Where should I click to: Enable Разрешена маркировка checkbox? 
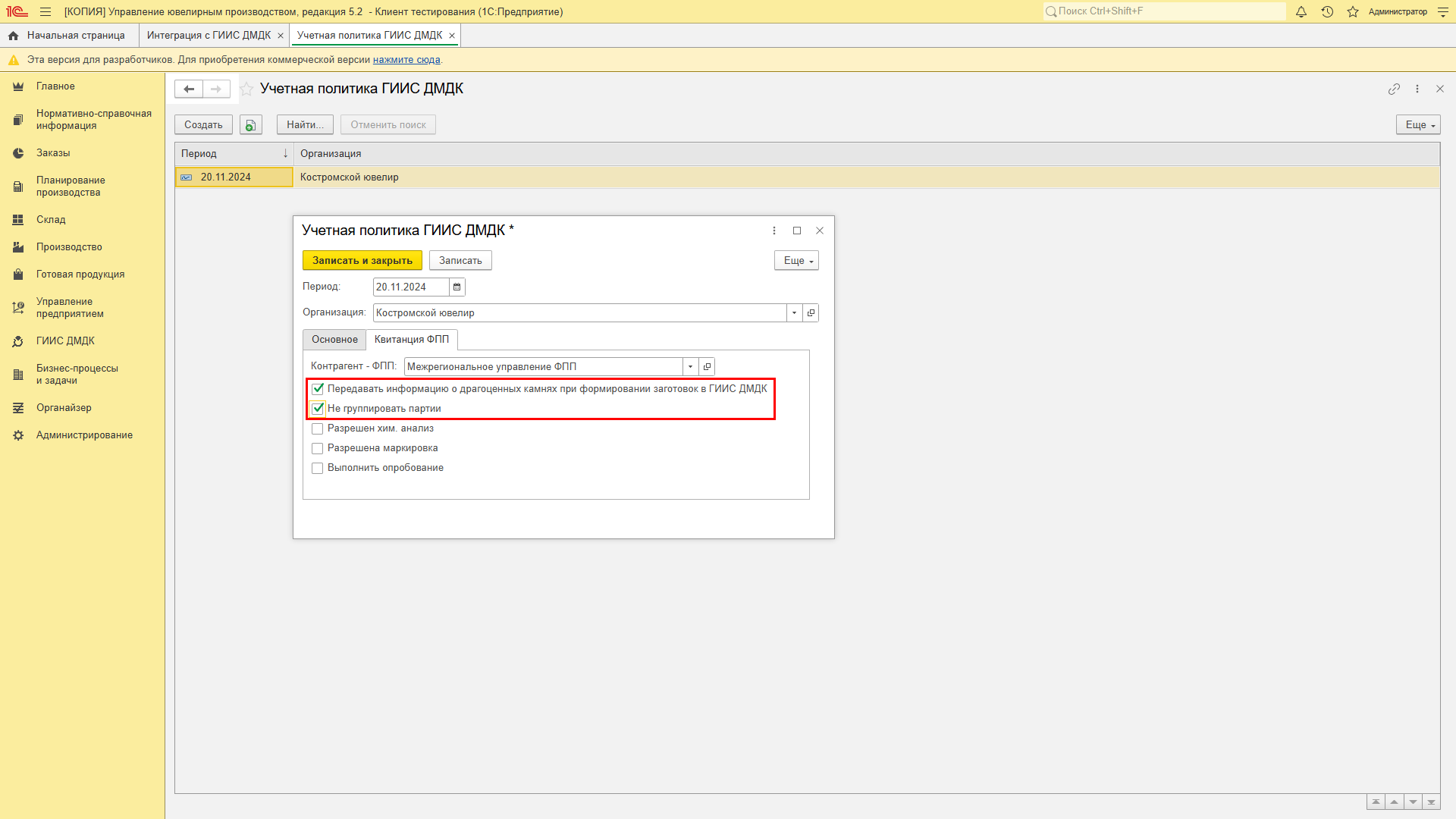coord(318,448)
